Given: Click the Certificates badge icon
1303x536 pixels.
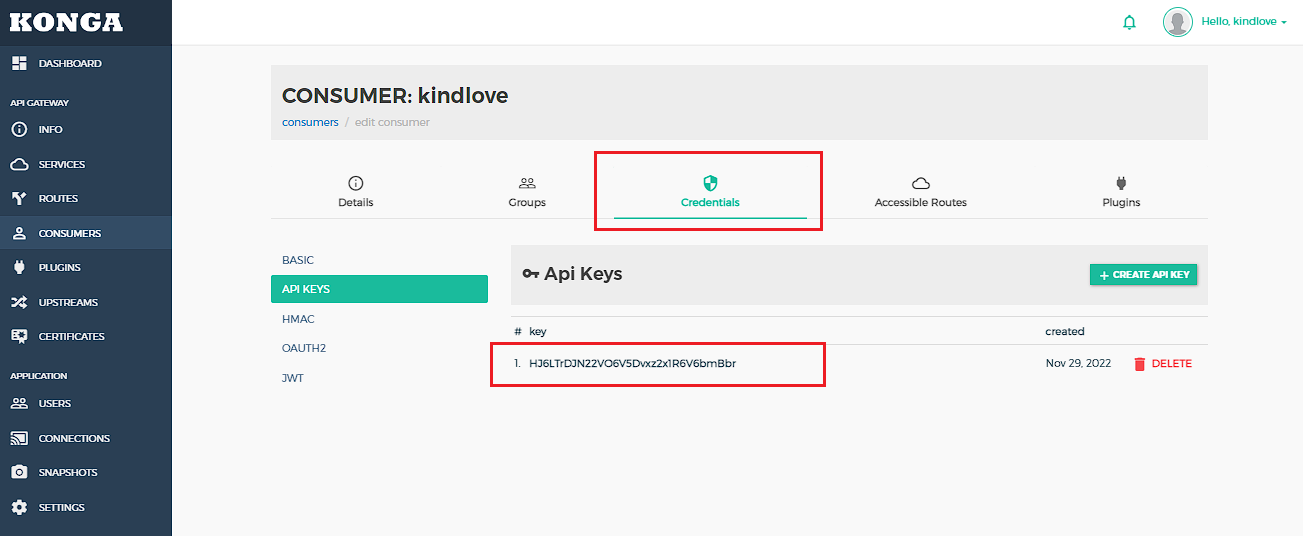Looking at the screenshot, I should pos(19,336).
